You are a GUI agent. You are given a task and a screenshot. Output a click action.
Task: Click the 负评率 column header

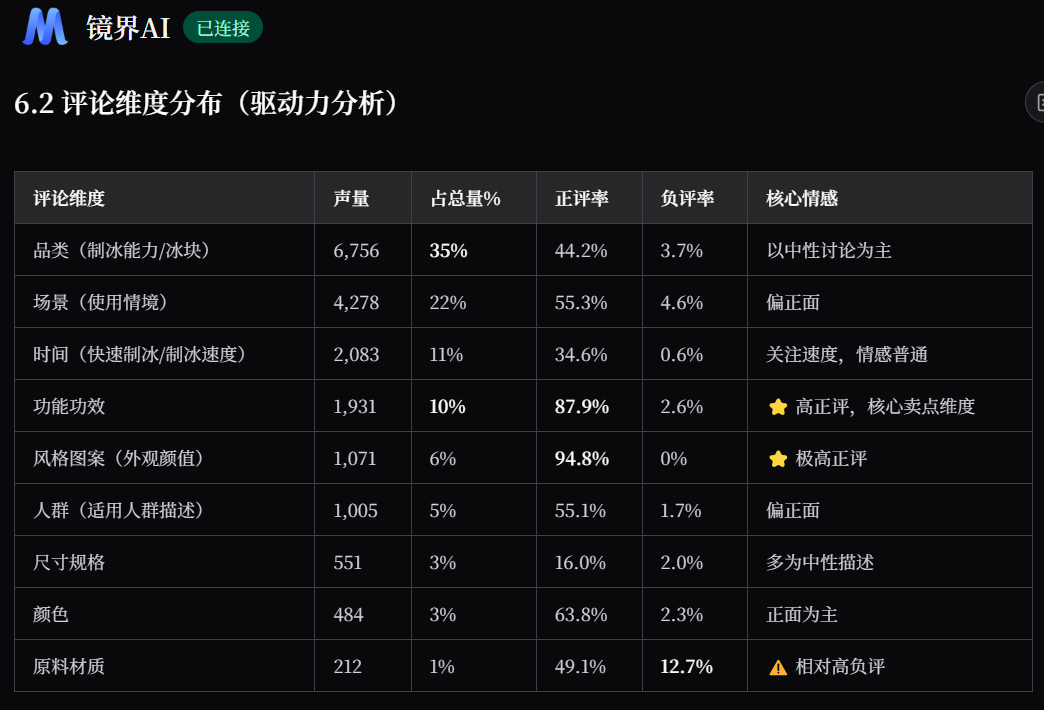tap(687, 198)
